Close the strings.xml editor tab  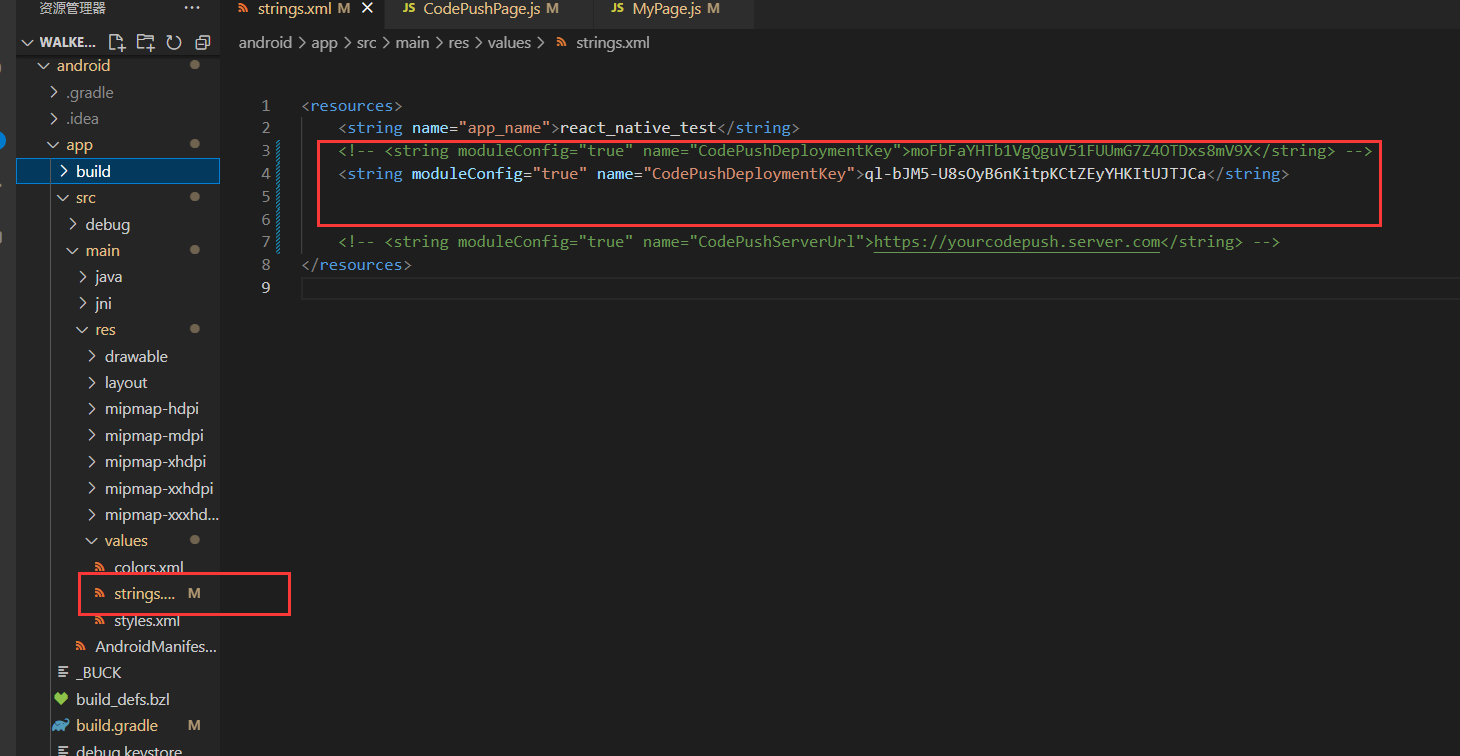click(367, 8)
